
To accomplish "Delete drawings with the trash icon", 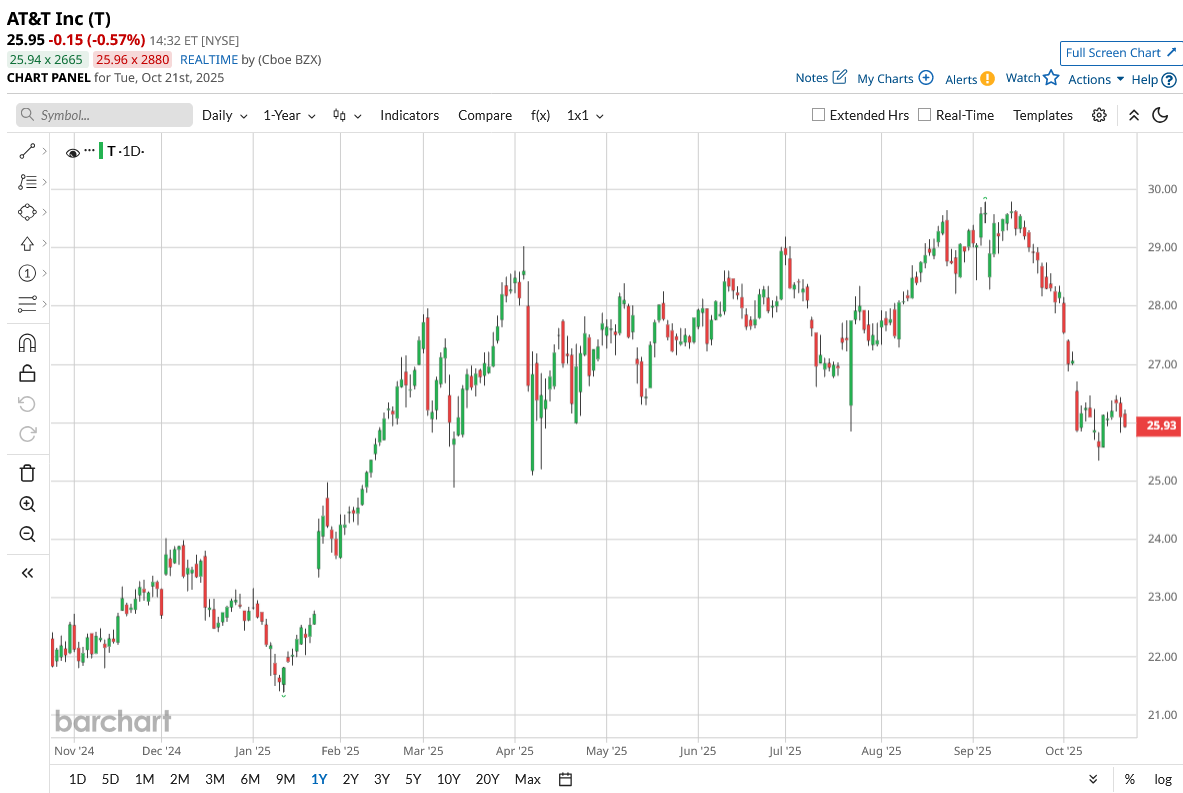I will click(x=27, y=473).
